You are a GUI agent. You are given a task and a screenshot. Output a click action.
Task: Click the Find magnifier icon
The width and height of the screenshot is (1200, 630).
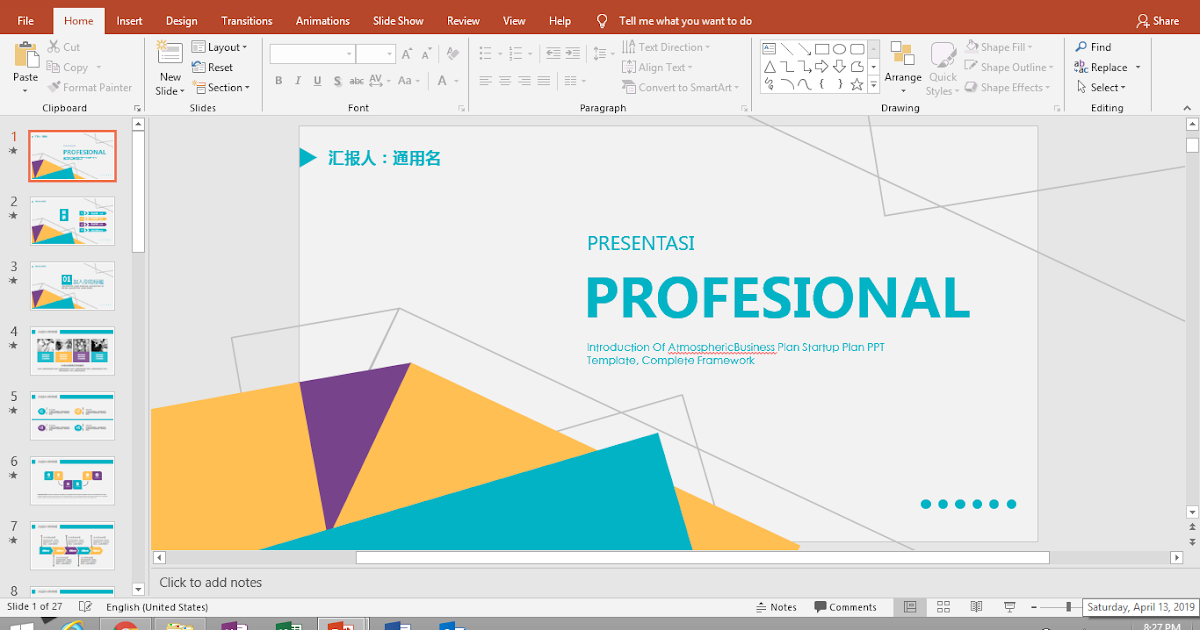click(1082, 47)
